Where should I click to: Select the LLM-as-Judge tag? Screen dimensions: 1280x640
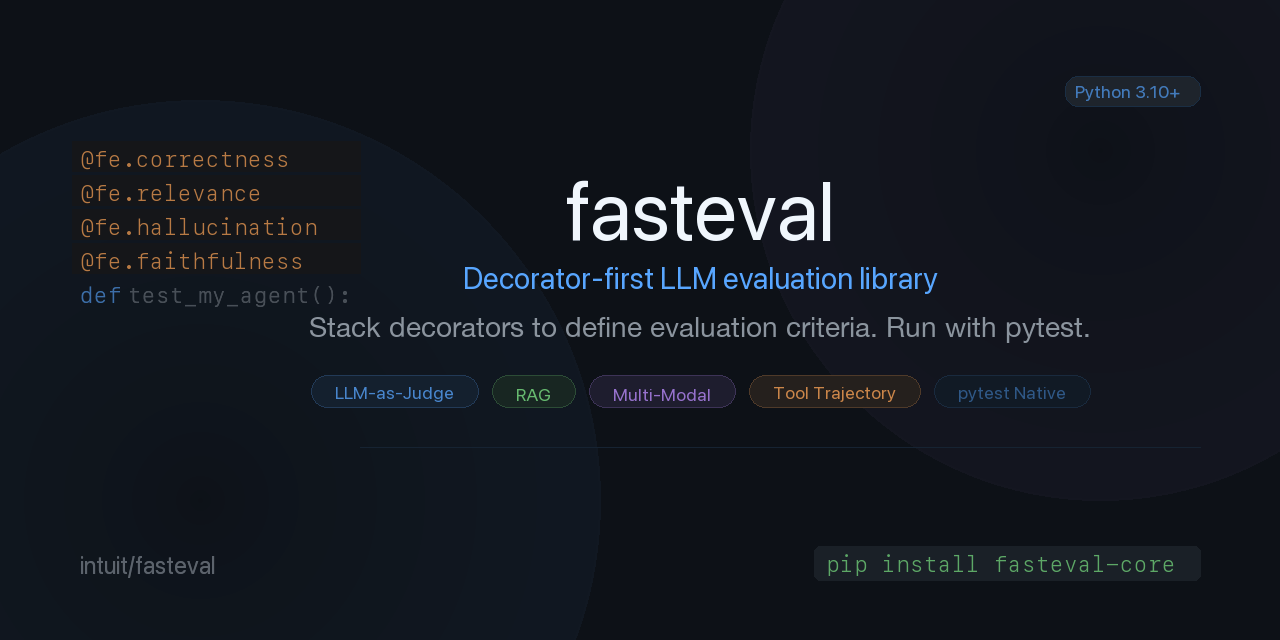(394, 393)
